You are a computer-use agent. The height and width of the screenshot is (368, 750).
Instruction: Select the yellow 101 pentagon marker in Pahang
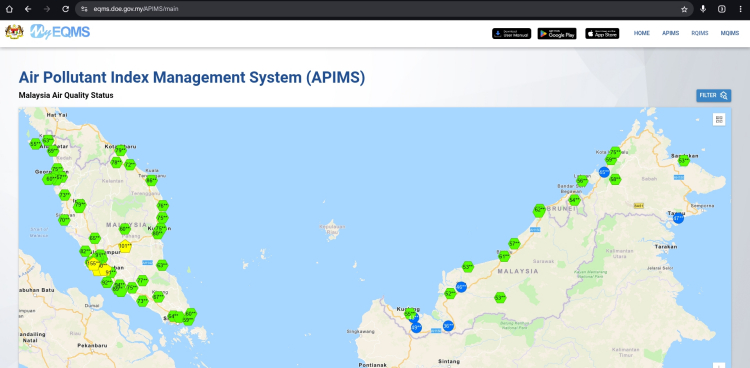click(125, 247)
